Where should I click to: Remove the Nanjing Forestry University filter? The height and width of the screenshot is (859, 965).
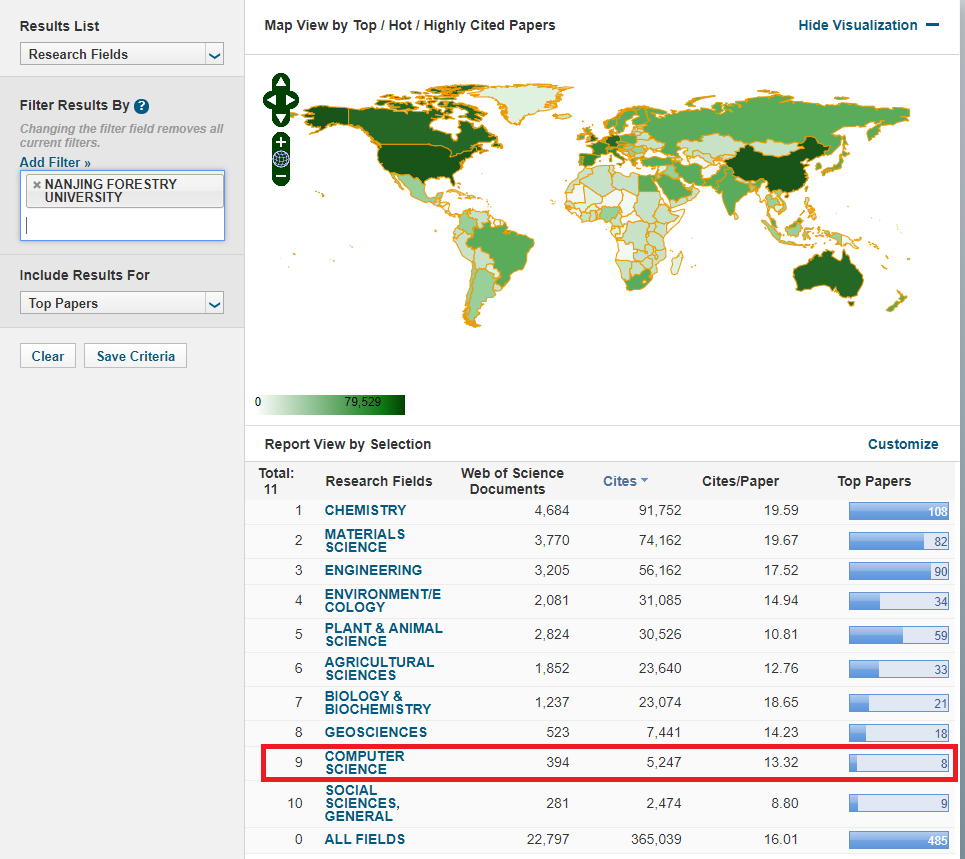(37, 185)
